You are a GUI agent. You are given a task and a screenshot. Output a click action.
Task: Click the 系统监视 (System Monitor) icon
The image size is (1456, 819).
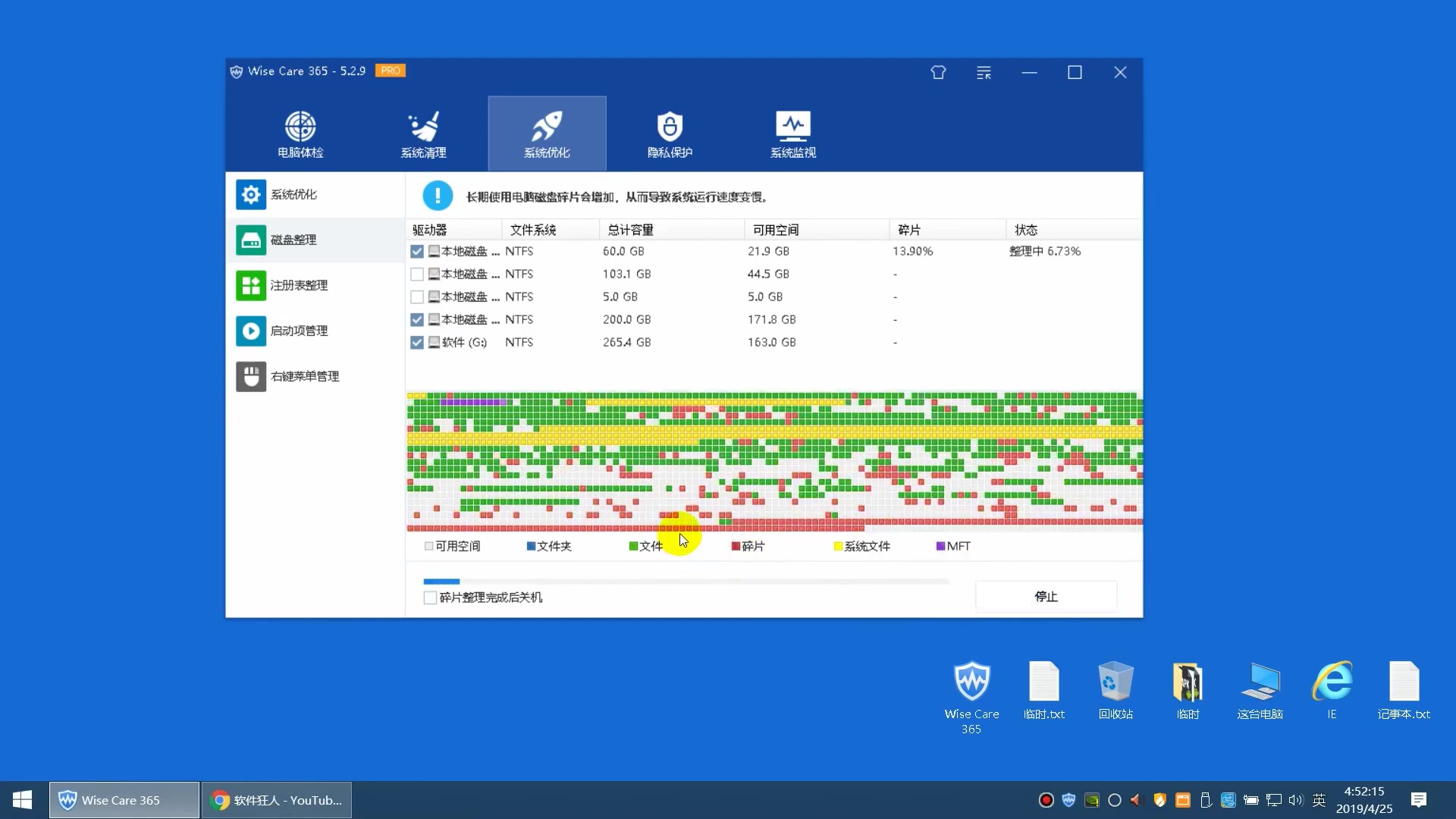click(x=792, y=131)
